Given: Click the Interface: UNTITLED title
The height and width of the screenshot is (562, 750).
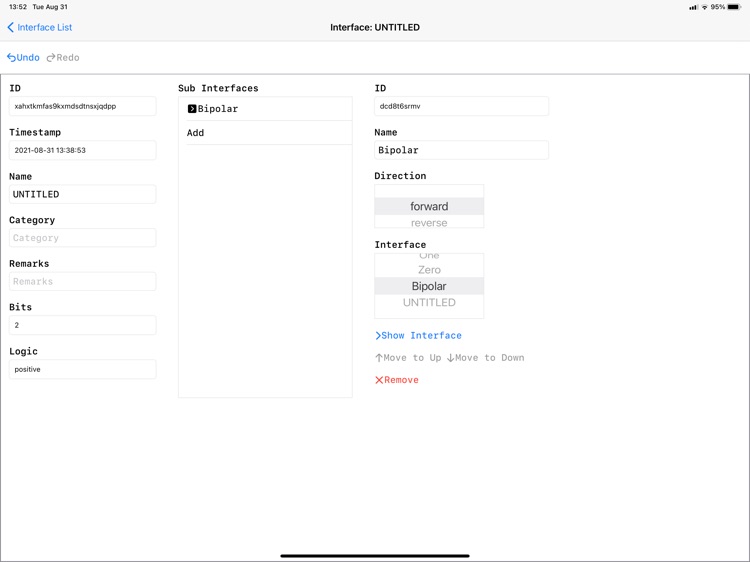Looking at the screenshot, I should coord(375,27).
